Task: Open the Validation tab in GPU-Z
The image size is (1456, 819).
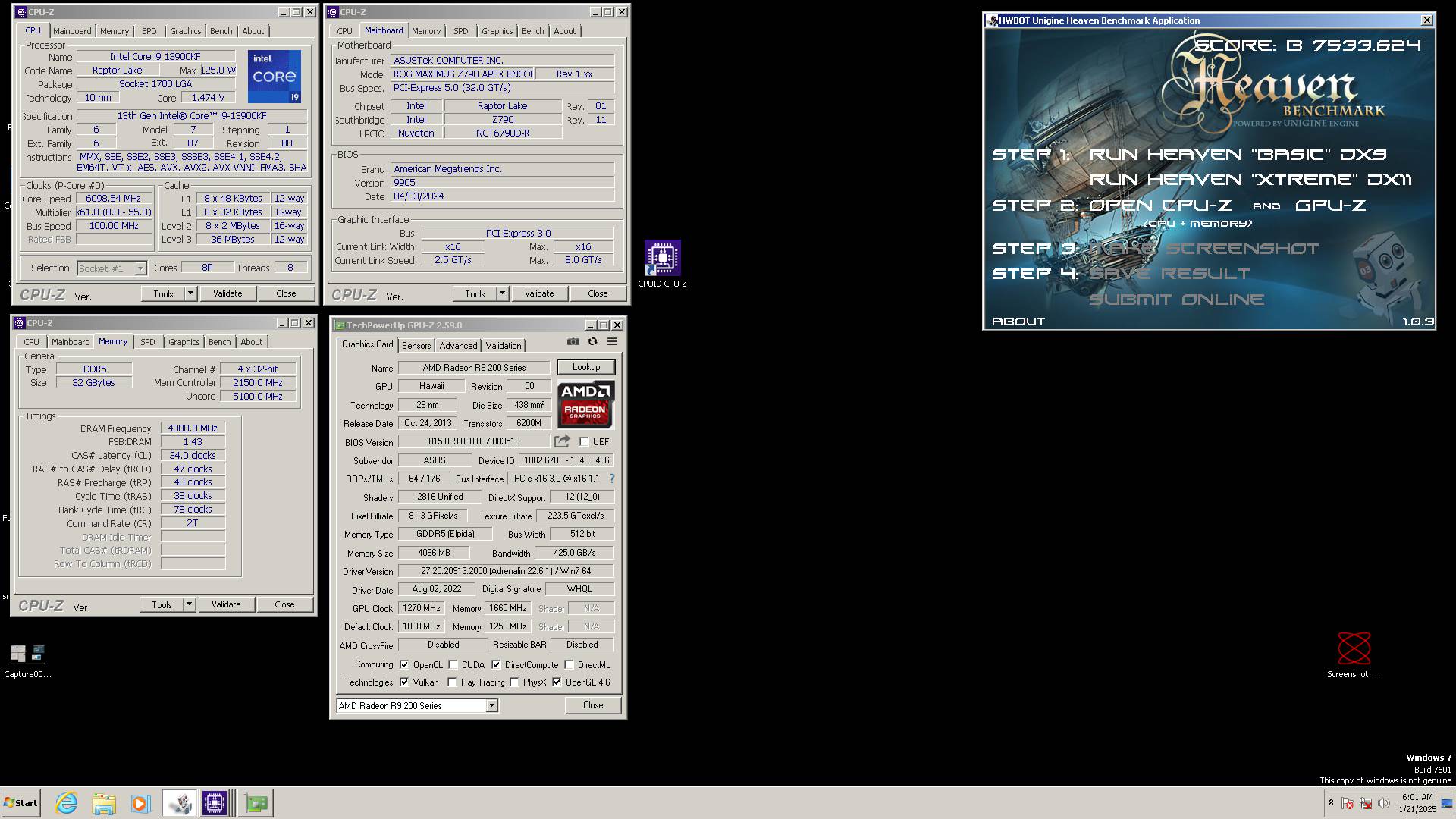Action: [x=504, y=345]
